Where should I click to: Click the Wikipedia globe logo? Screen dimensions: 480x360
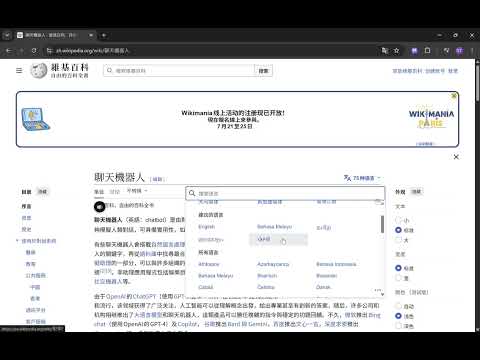pos(39,70)
